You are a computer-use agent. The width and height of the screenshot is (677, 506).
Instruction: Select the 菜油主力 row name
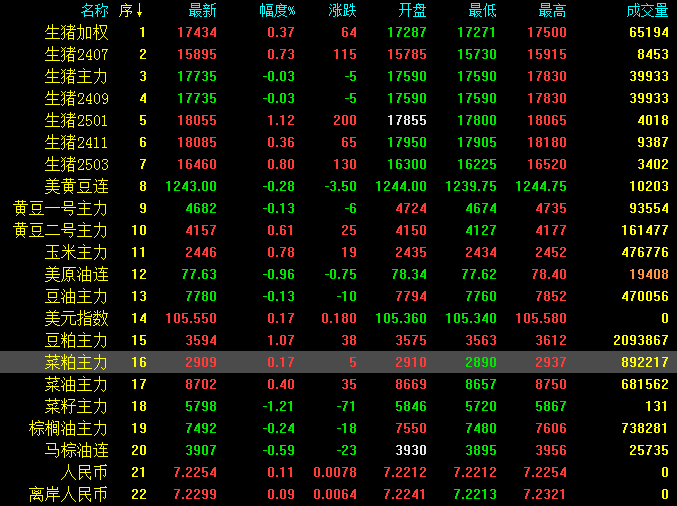pyautogui.click(x=76, y=384)
